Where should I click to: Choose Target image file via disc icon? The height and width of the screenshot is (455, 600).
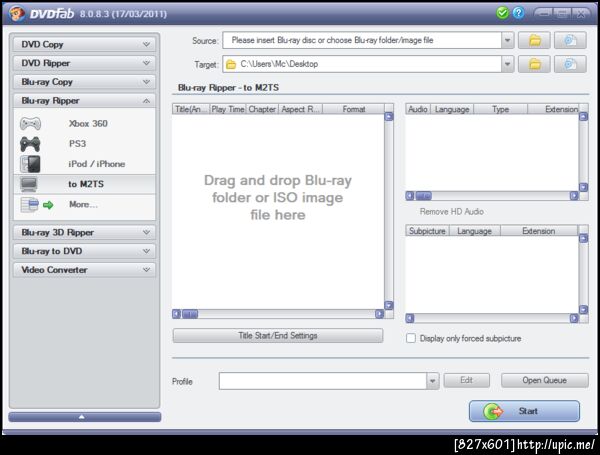[570, 64]
